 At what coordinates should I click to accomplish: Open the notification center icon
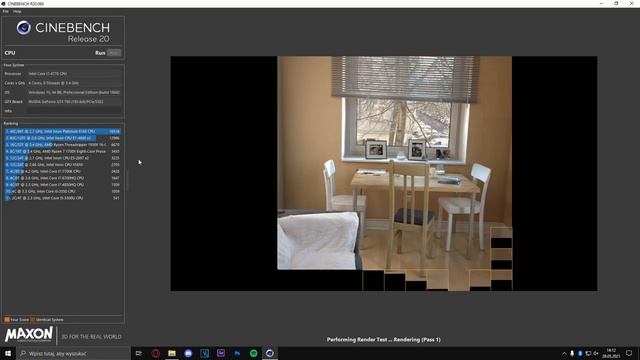pyautogui.click(x=629, y=353)
